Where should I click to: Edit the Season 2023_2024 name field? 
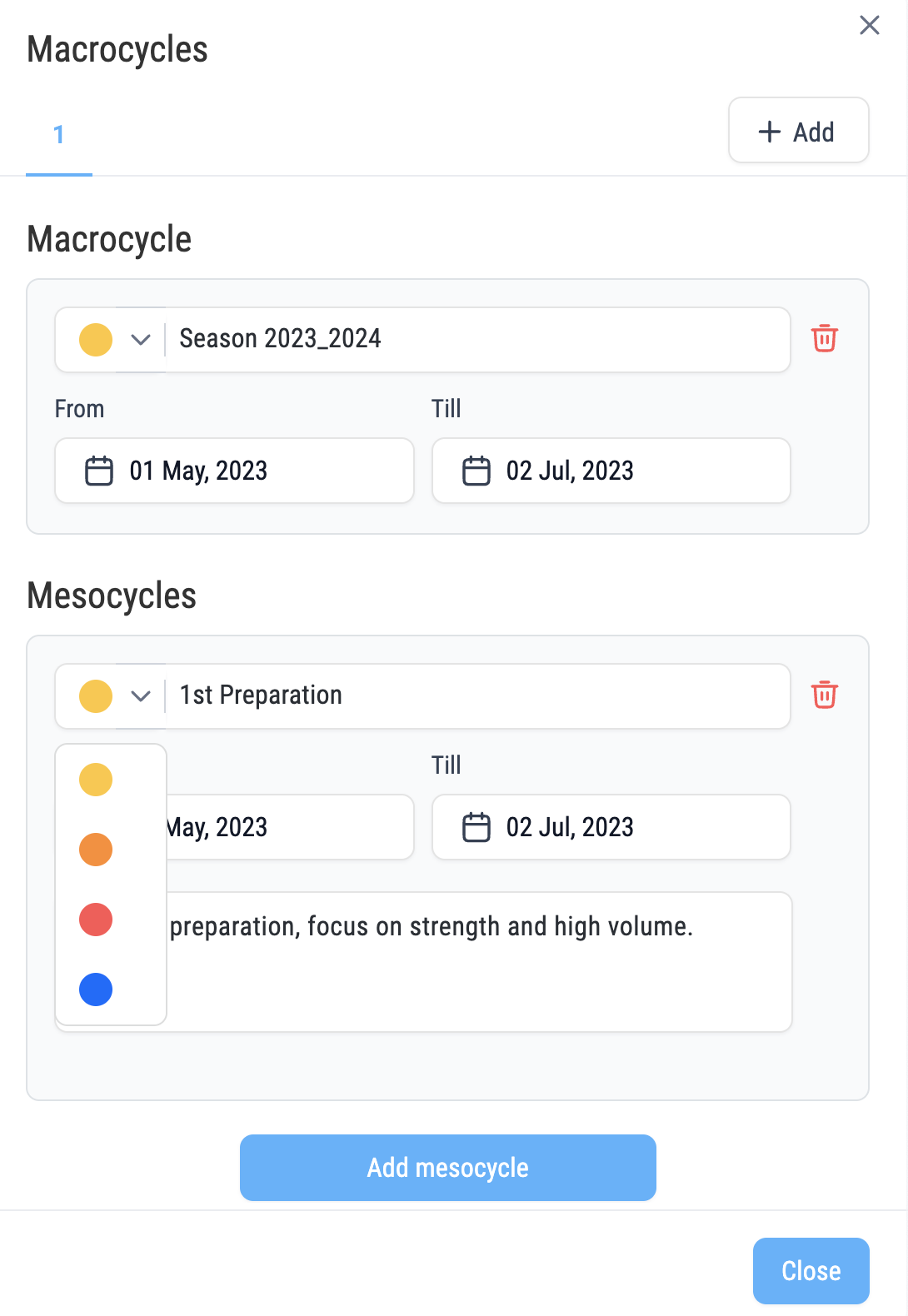pyautogui.click(x=477, y=339)
